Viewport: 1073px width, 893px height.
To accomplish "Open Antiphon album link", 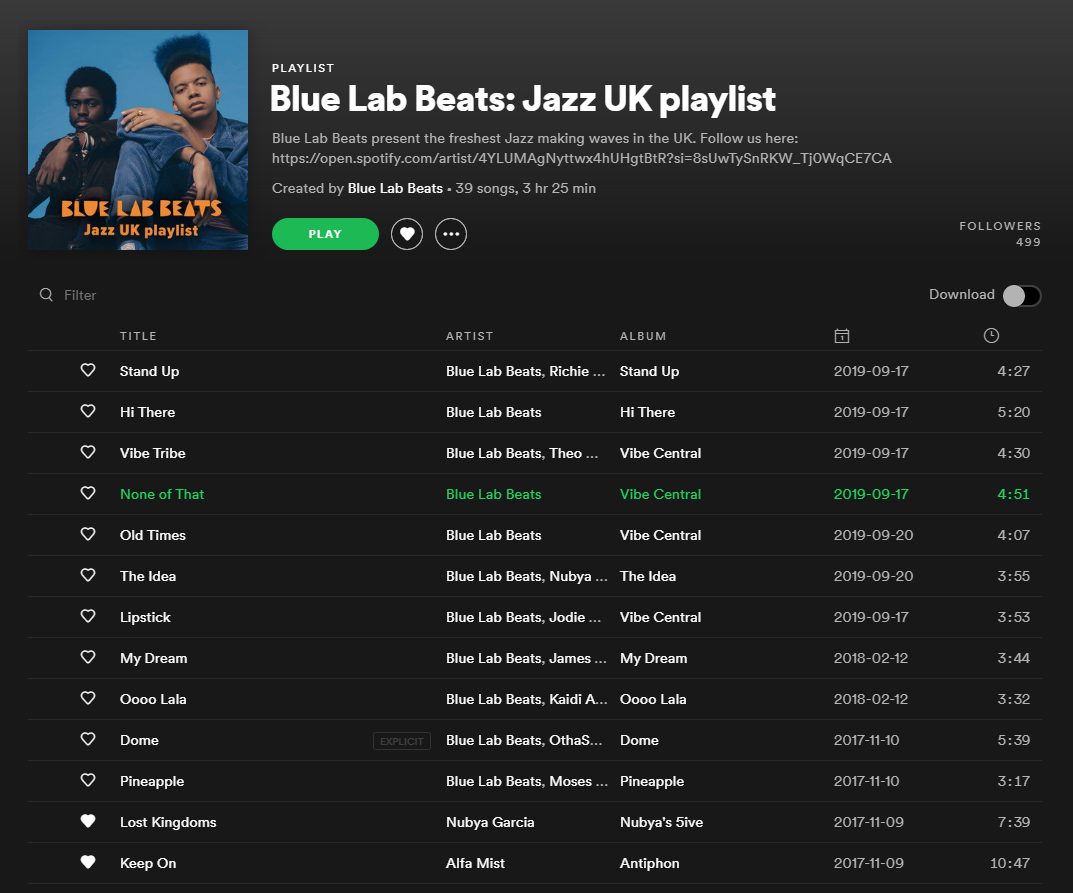I will (649, 864).
